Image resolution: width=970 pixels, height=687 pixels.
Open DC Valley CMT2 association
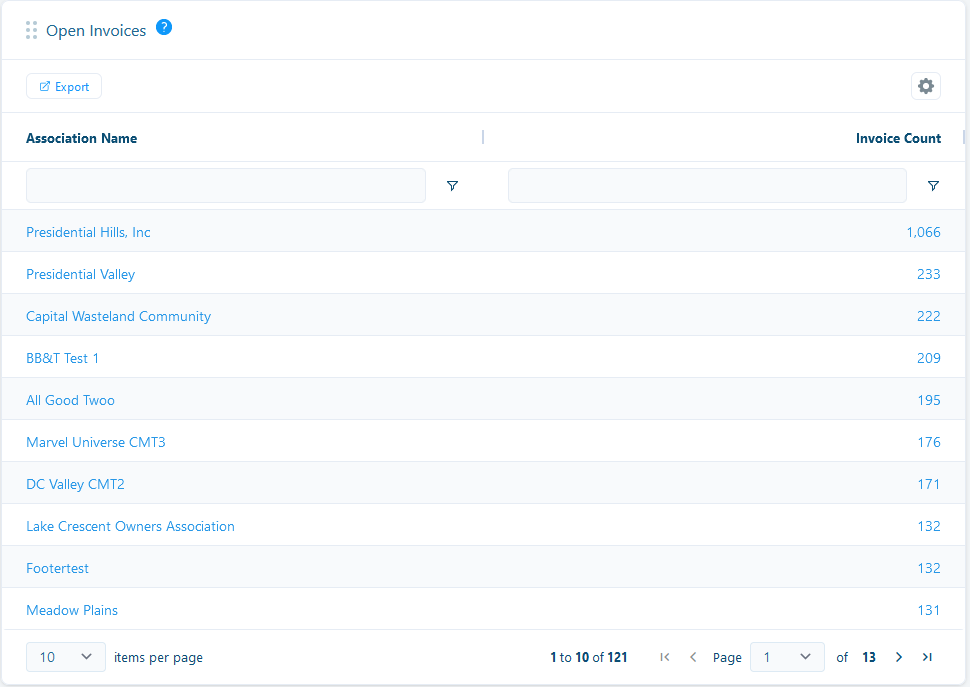[75, 484]
